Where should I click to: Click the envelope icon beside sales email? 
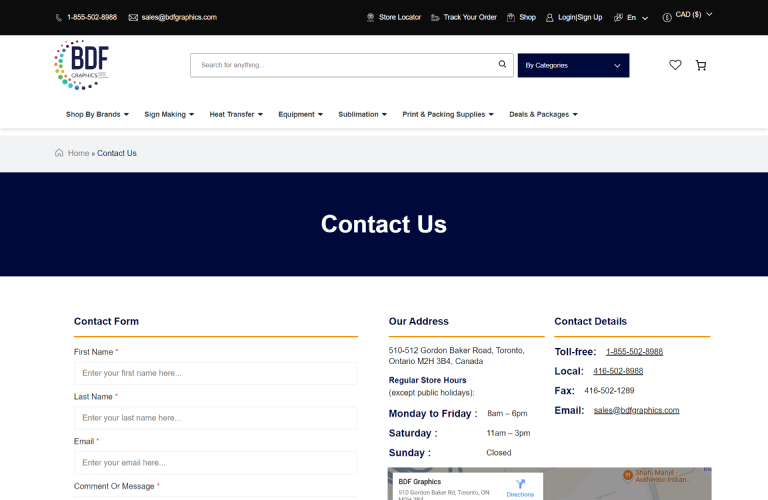pos(133,18)
